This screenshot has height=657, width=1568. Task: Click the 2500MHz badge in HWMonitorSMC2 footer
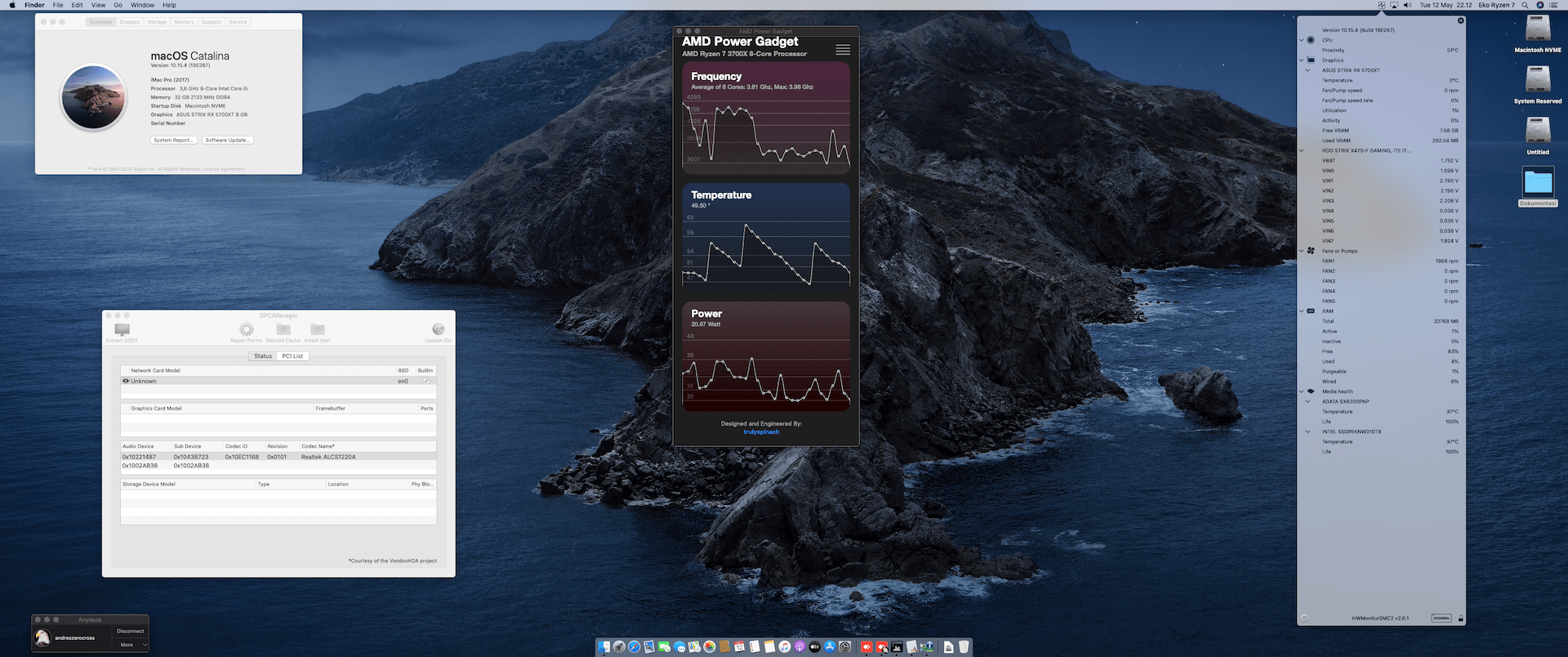click(1441, 618)
